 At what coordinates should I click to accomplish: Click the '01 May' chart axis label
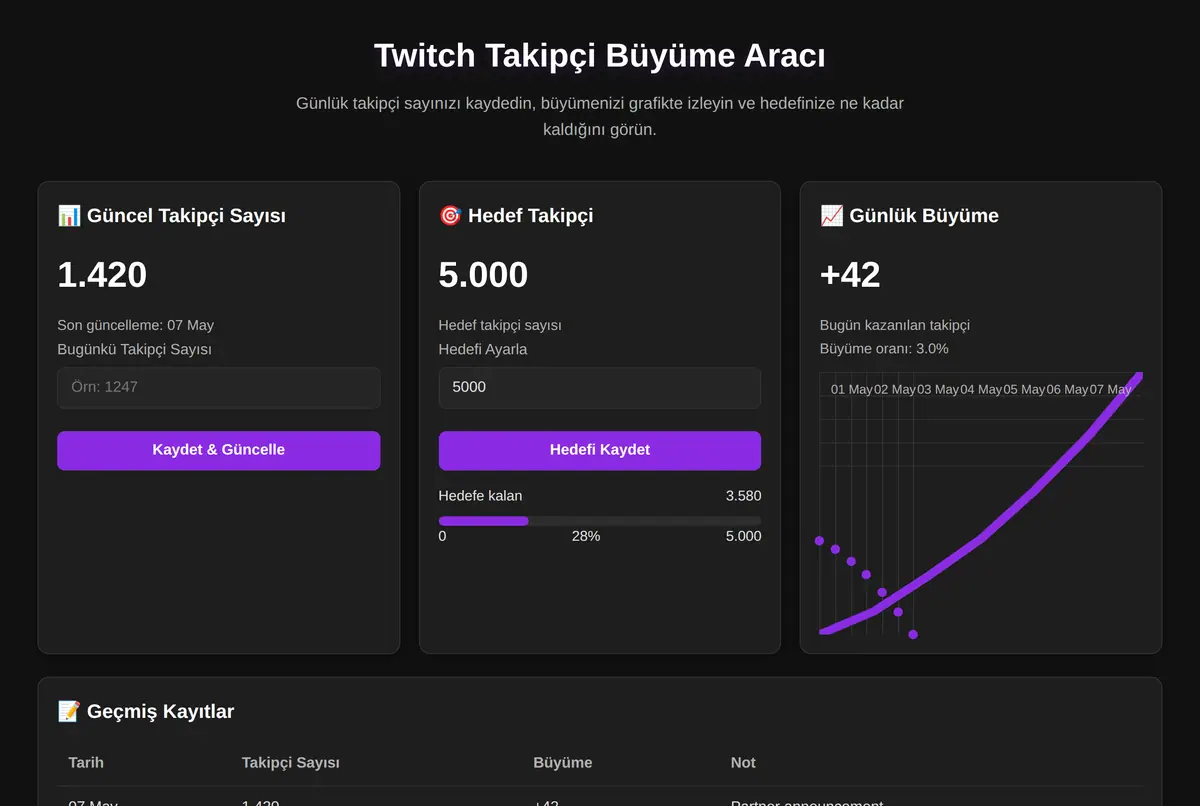tap(852, 389)
